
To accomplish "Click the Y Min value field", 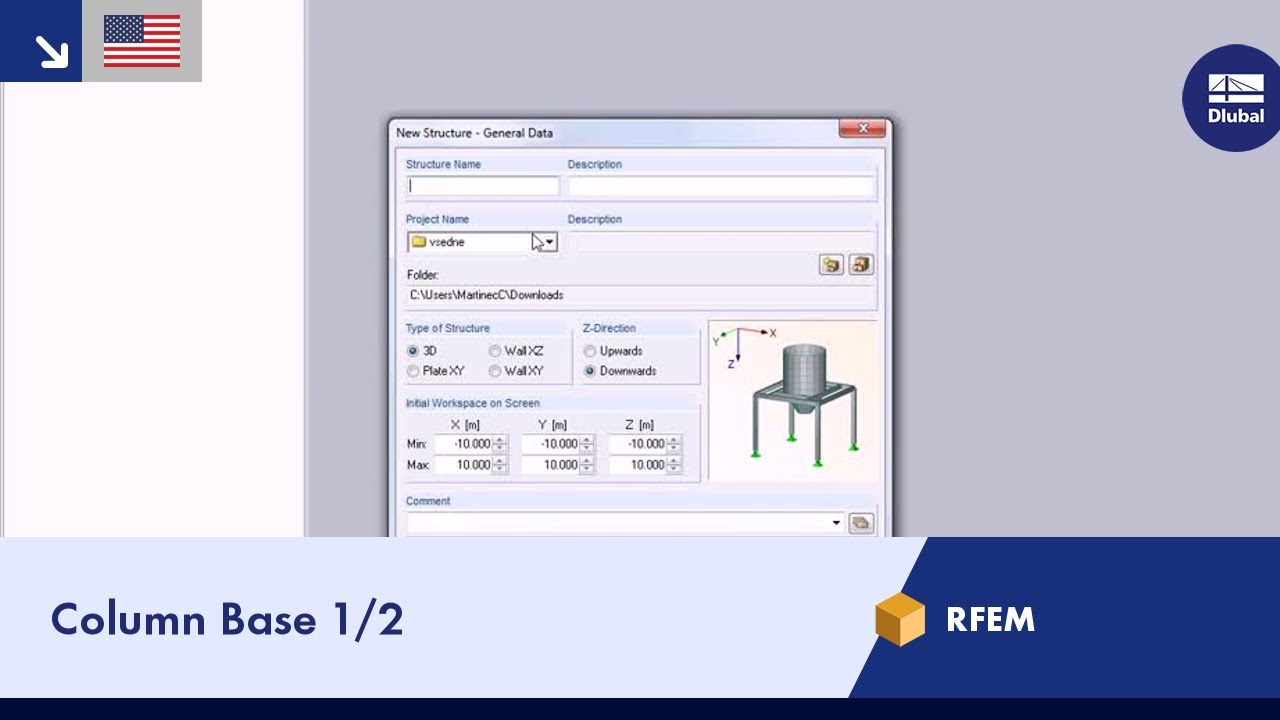I will point(551,444).
